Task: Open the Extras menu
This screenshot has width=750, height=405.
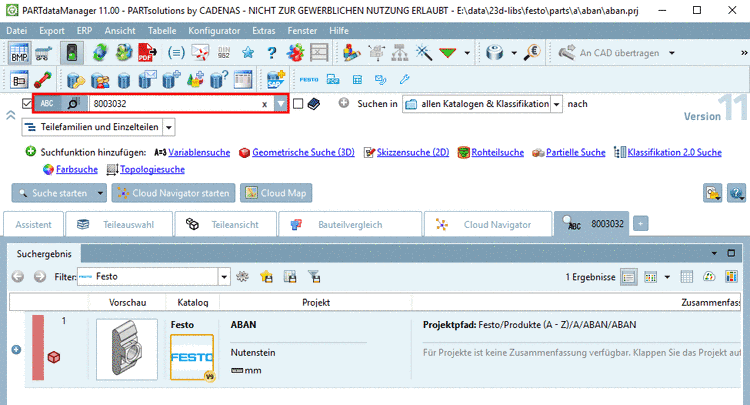Action: [264, 31]
